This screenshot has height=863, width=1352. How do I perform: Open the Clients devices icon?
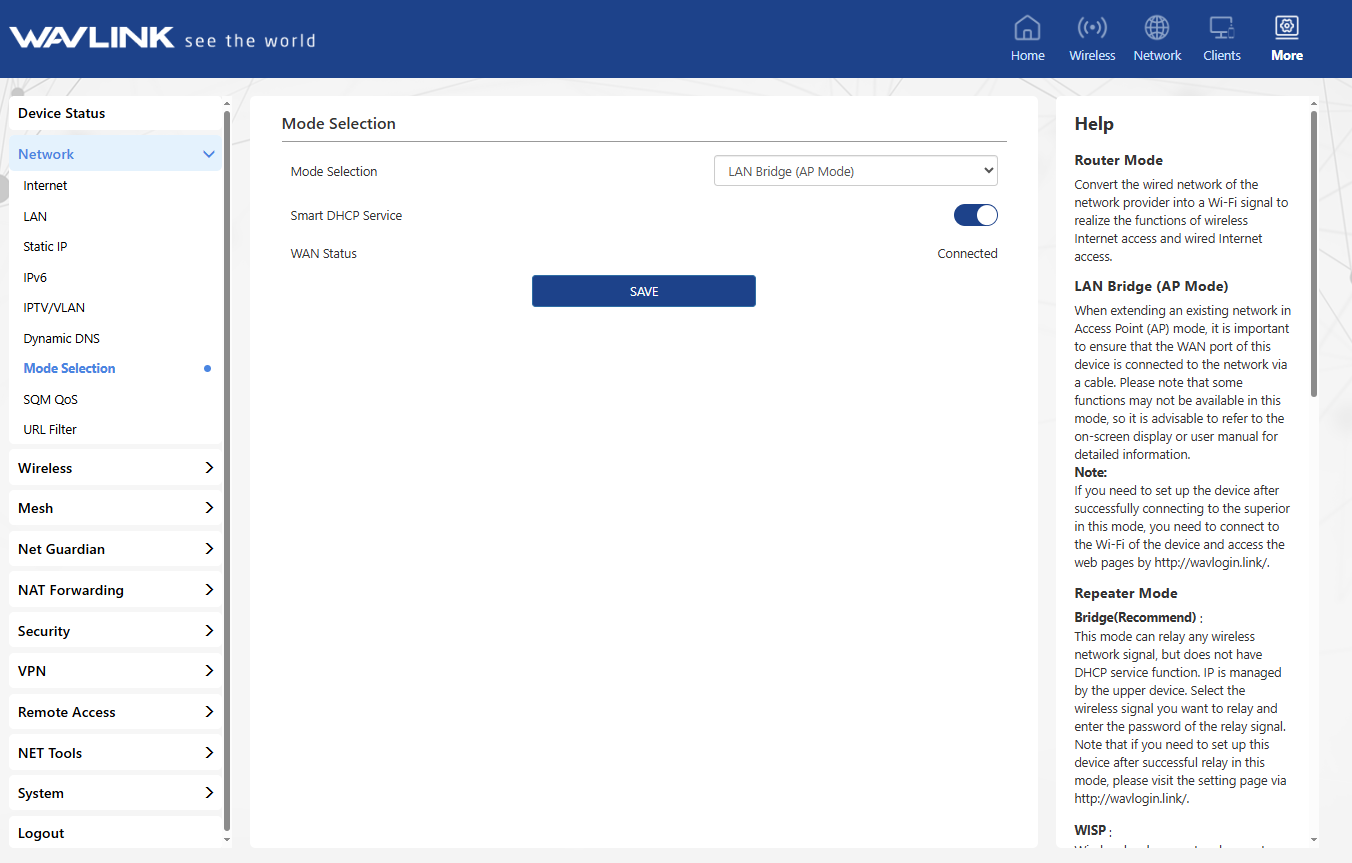[1221, 28]
